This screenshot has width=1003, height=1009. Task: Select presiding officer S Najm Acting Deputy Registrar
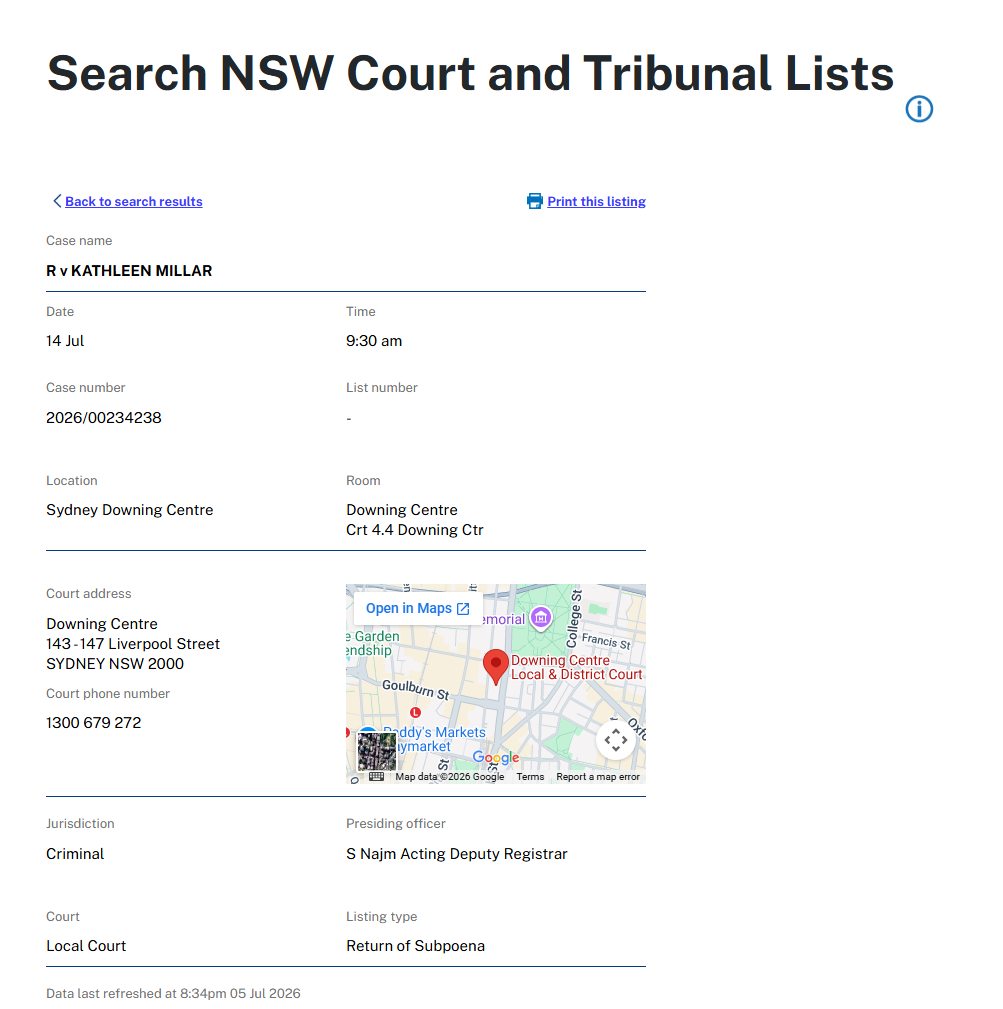pos(457,854)
